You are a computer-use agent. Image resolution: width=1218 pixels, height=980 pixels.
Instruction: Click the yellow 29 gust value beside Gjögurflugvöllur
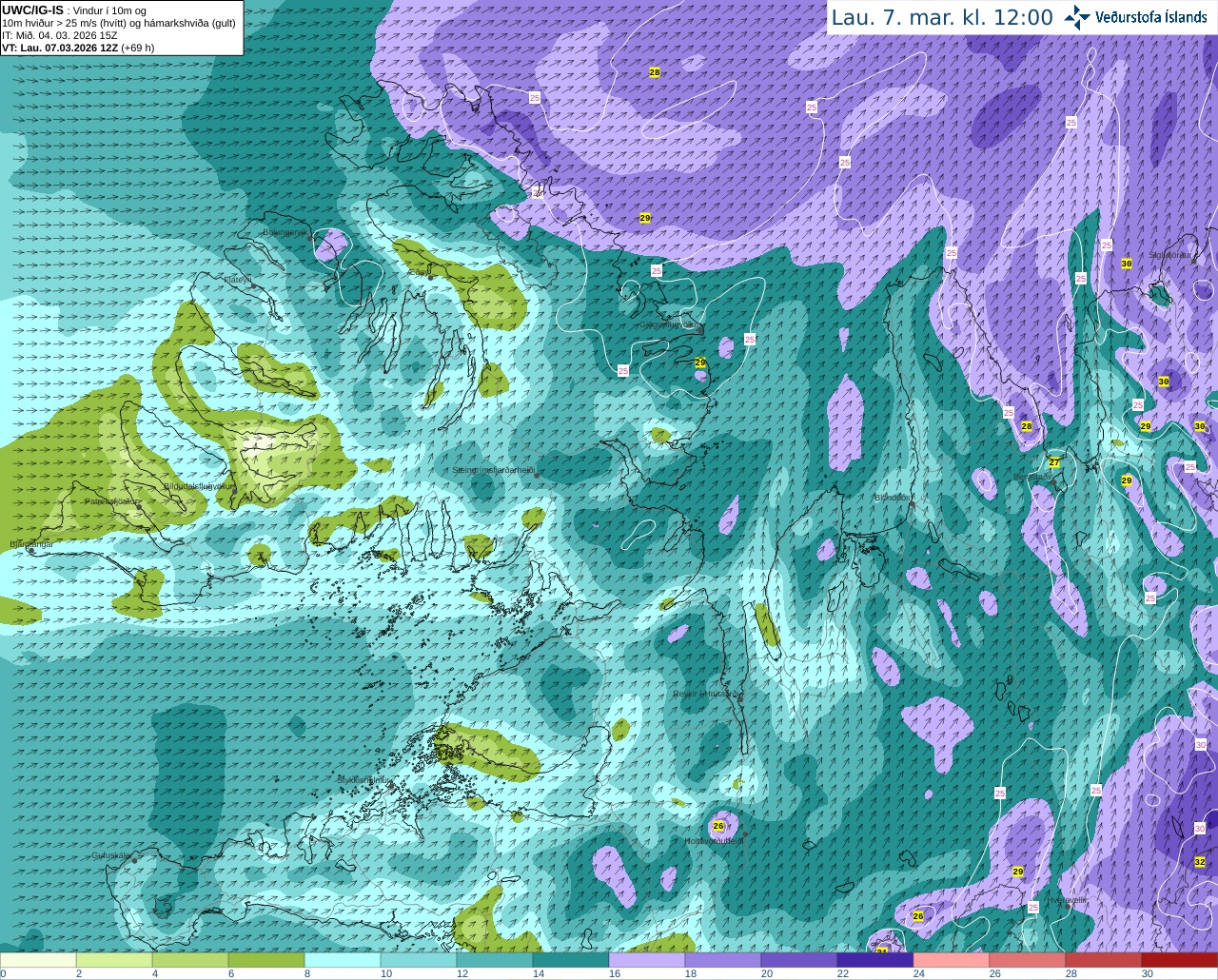[x=700, y=363]
